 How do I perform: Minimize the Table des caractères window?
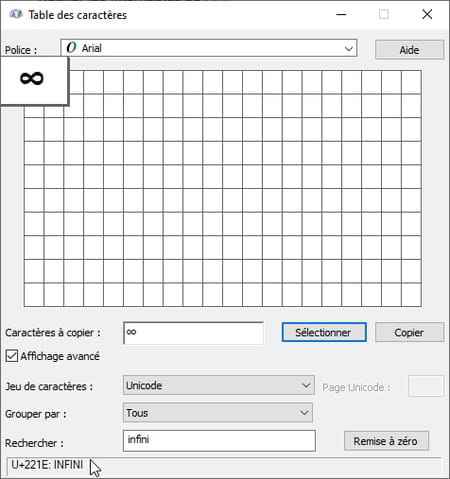click(341, 14)
